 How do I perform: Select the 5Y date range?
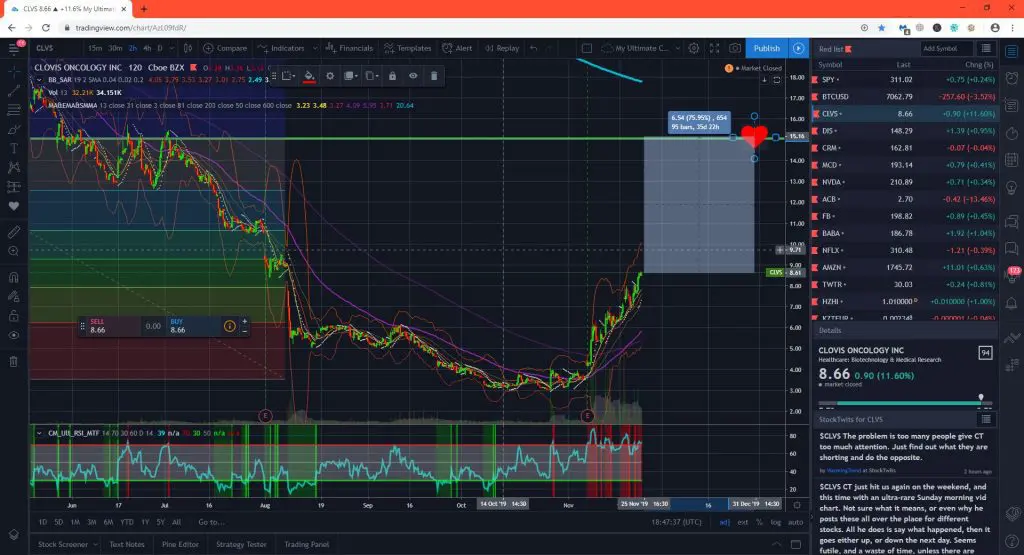[160, 522]
